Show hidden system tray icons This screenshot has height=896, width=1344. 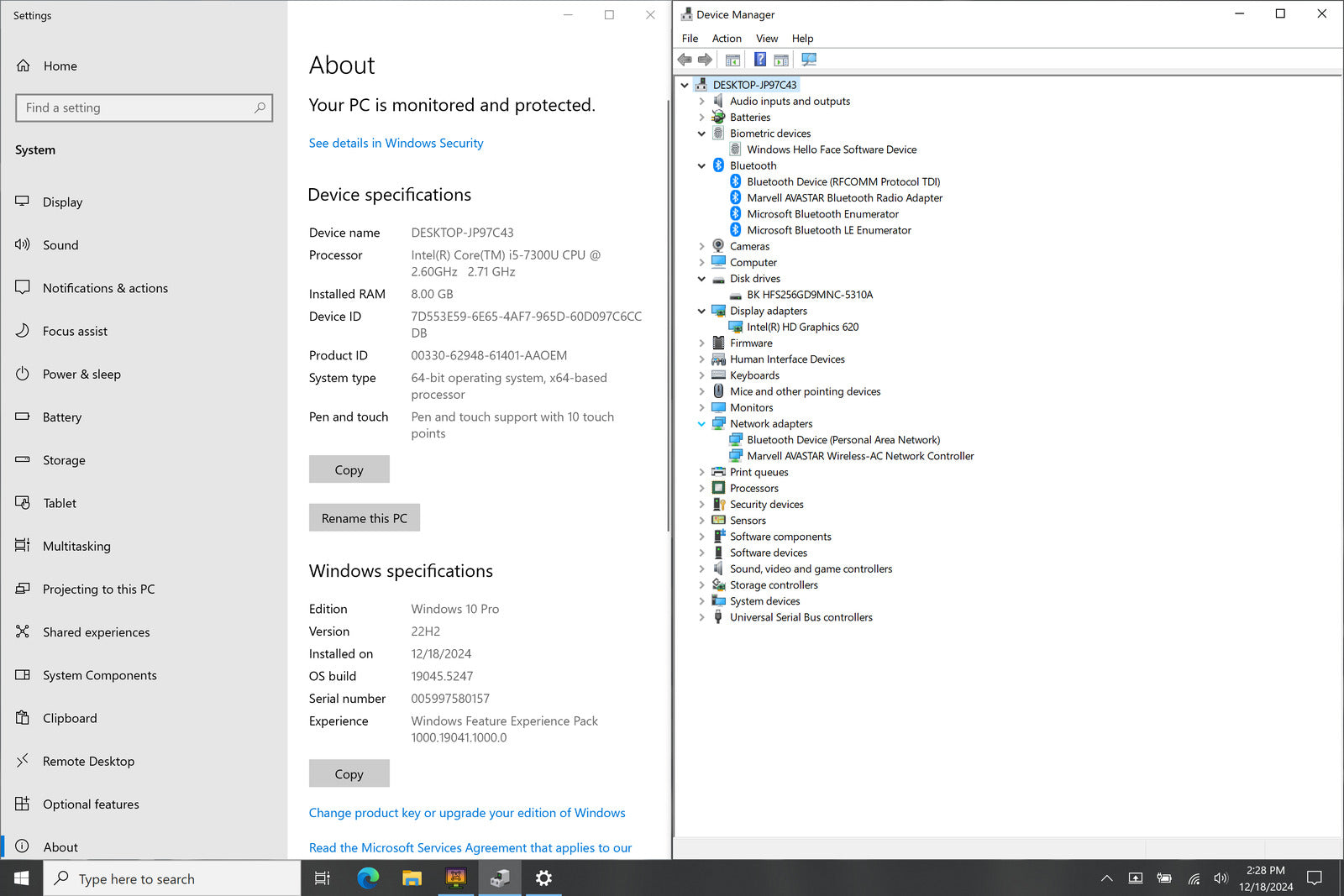(x=1107, y=878)
